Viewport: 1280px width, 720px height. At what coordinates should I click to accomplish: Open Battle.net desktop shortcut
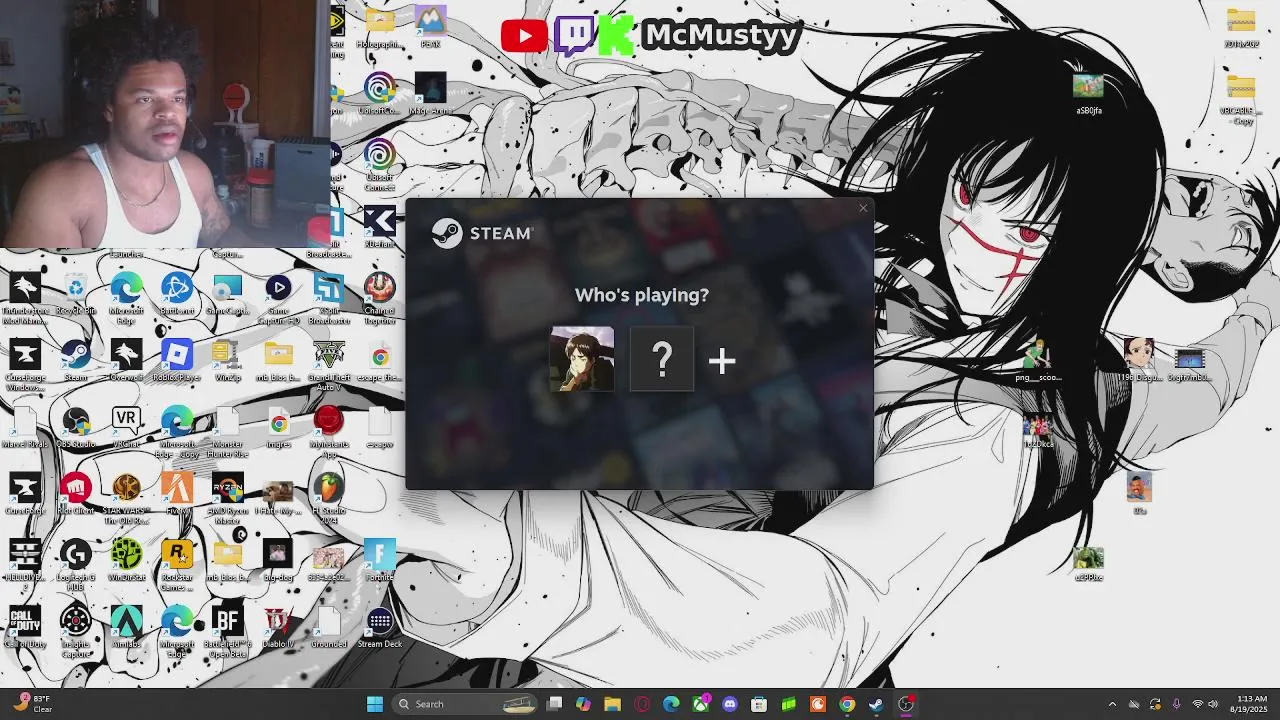click(x=177, y=296)
